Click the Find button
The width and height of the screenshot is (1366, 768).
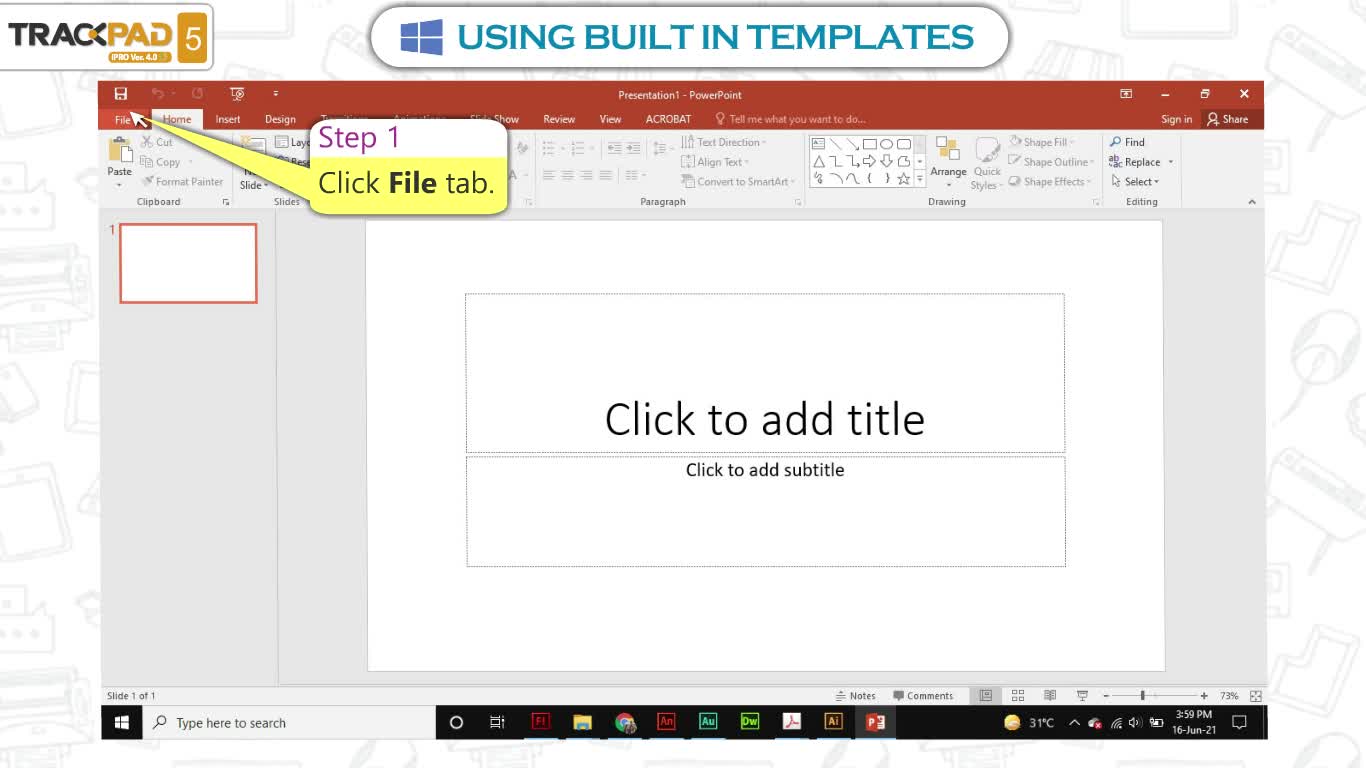click(1127, 142)
